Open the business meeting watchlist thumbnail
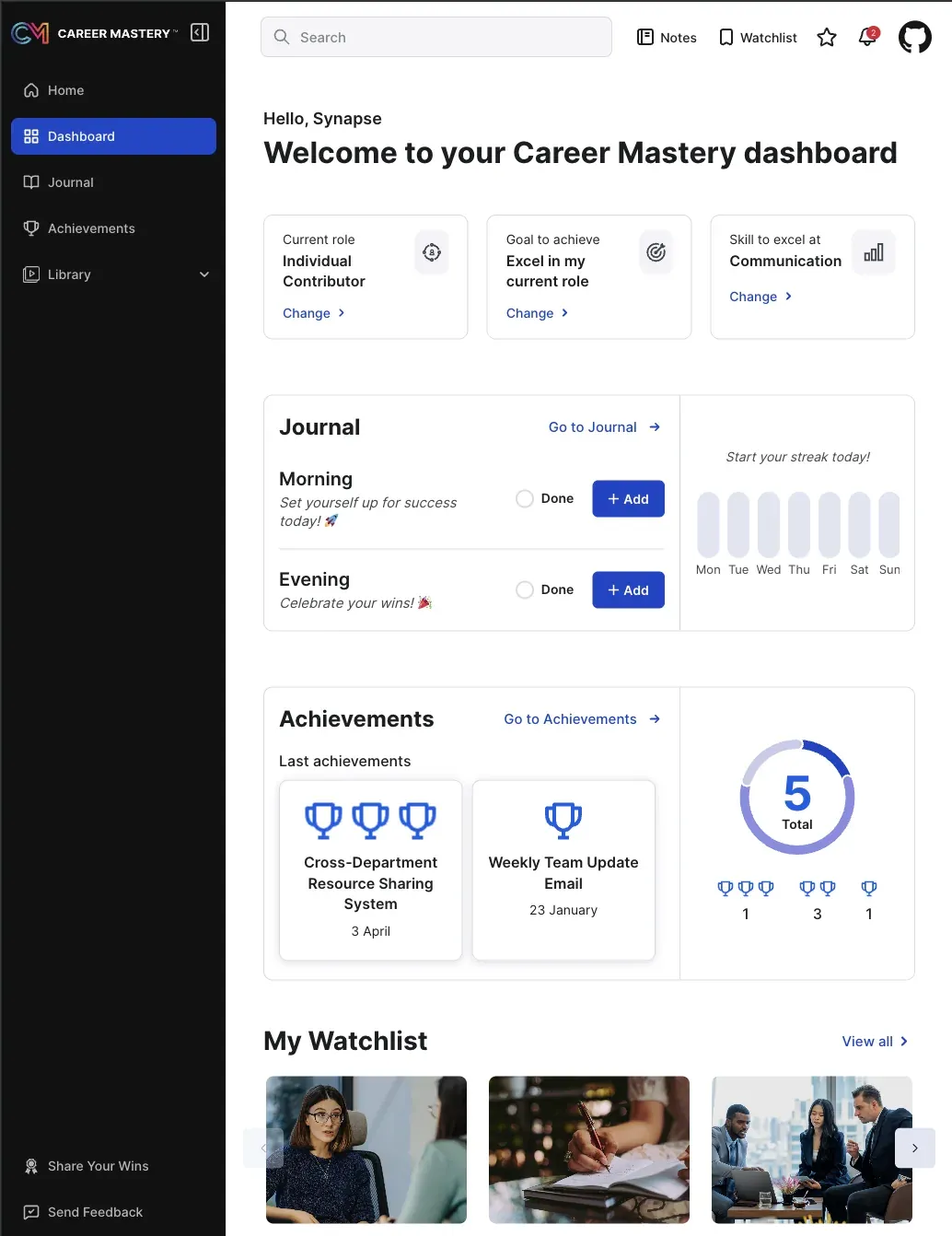The height and width of the screenshot is (1236, 952). point(812,1149)
